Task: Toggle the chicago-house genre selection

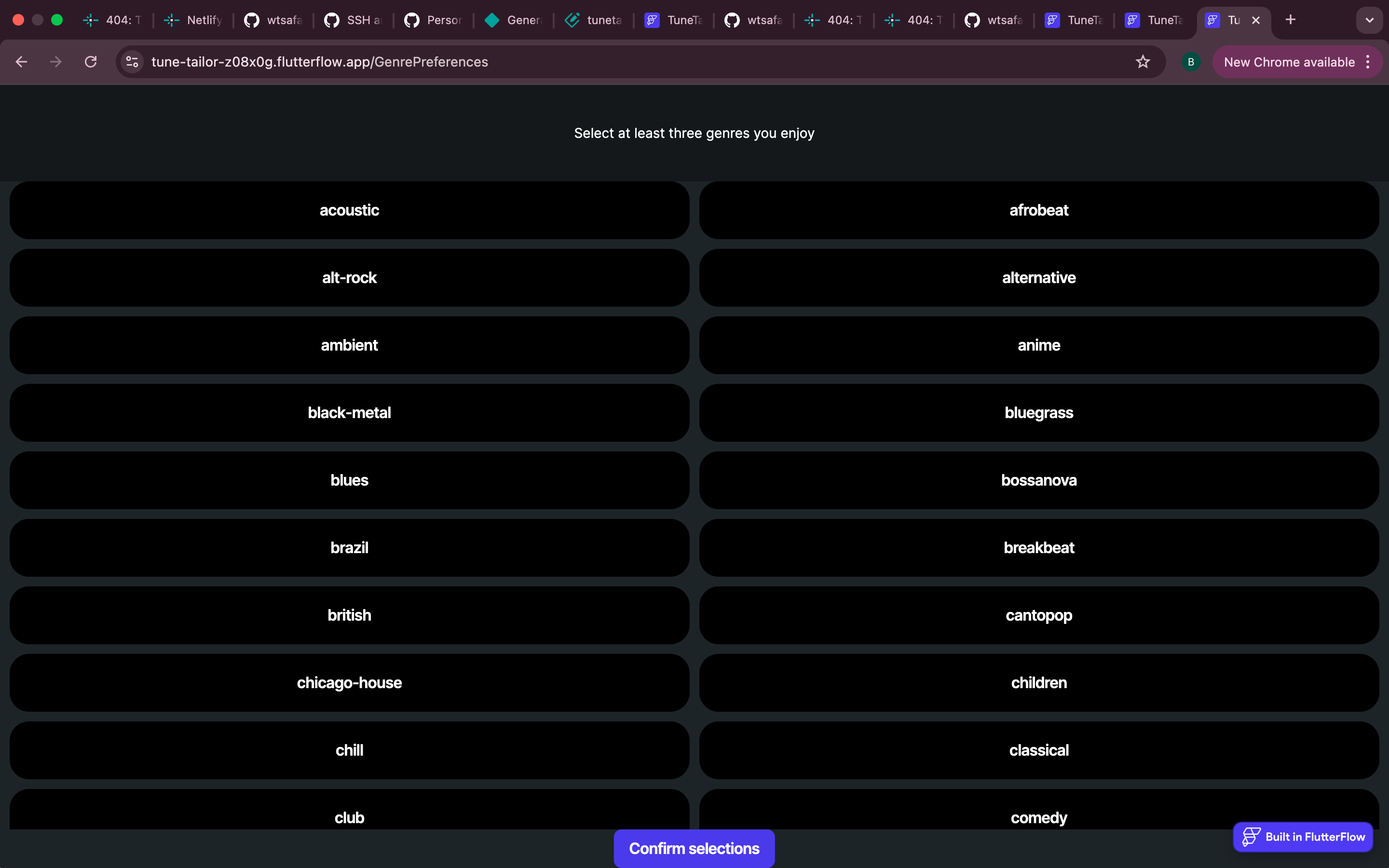Action: point(349,682)
